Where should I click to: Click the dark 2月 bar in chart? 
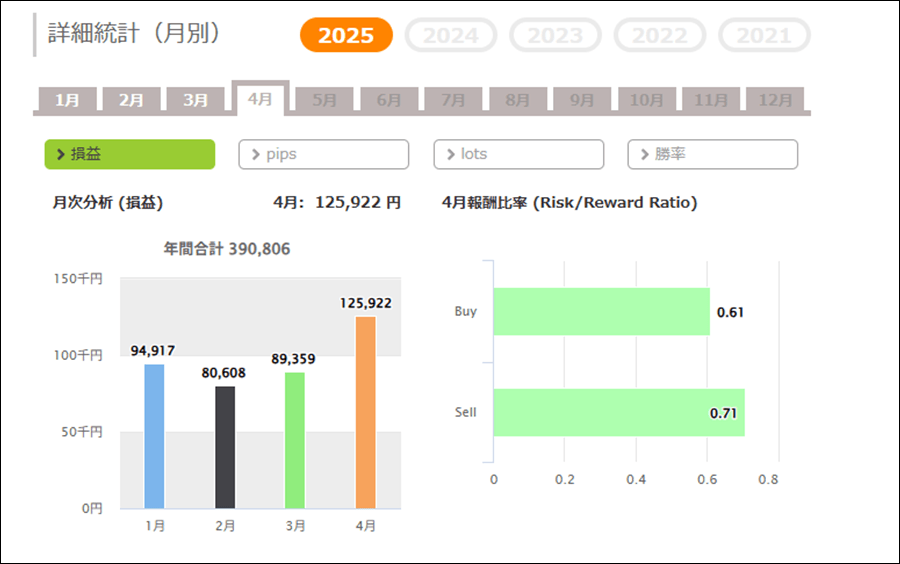pos(225,447)
